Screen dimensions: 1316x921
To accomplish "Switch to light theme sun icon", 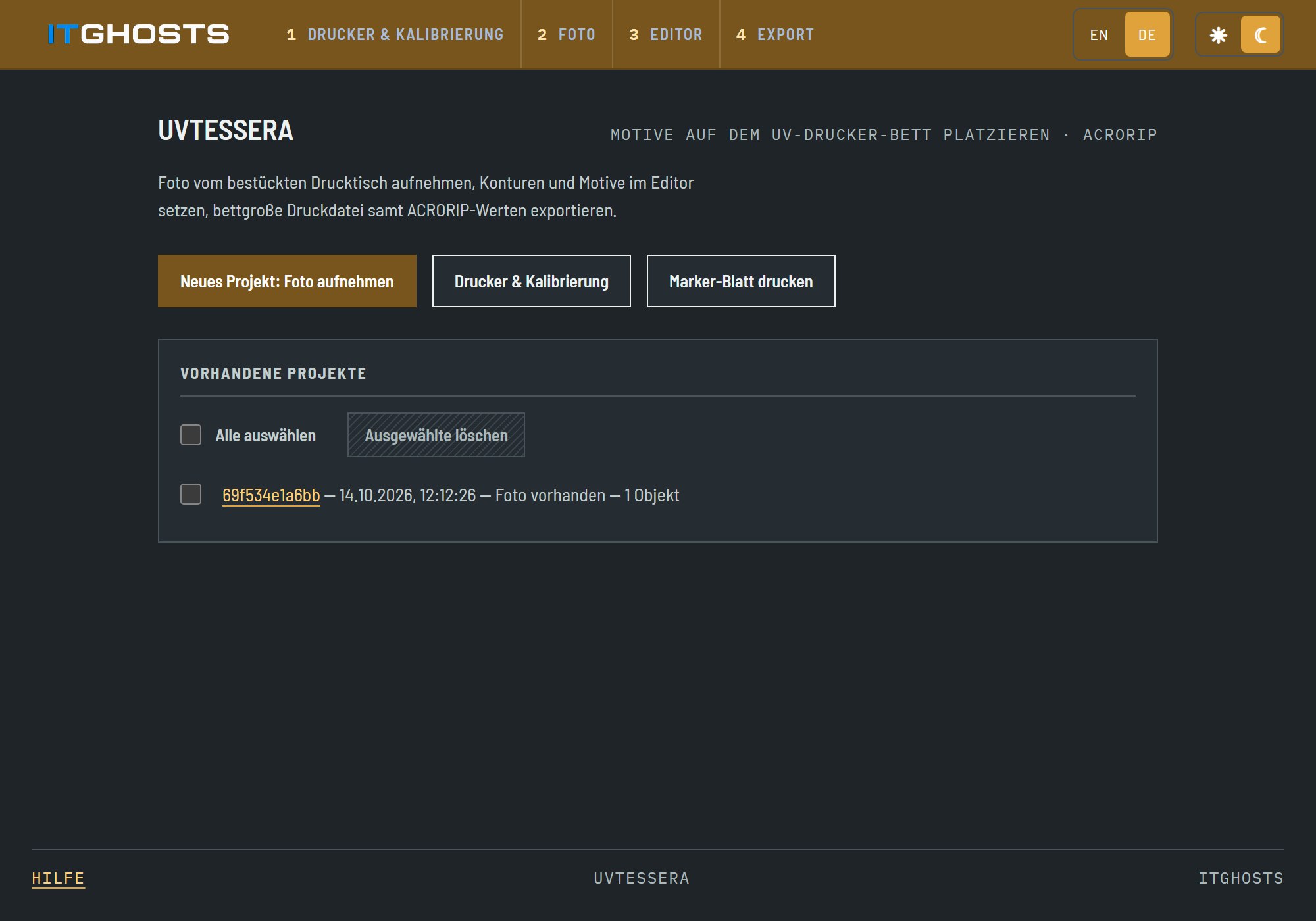I will click(1219, 35).
